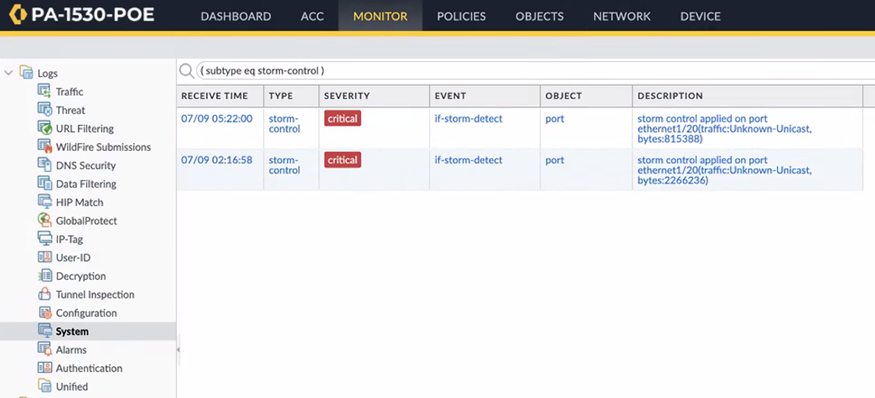Click critical badge in 02:16:58 row
This screenshot has height=398, width=875.
point(343,160)
